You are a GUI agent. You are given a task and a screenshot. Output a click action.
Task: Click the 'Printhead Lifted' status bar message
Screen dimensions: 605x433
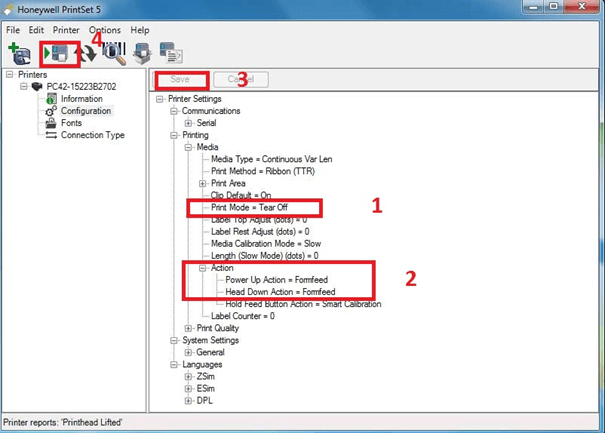[63, 422]
